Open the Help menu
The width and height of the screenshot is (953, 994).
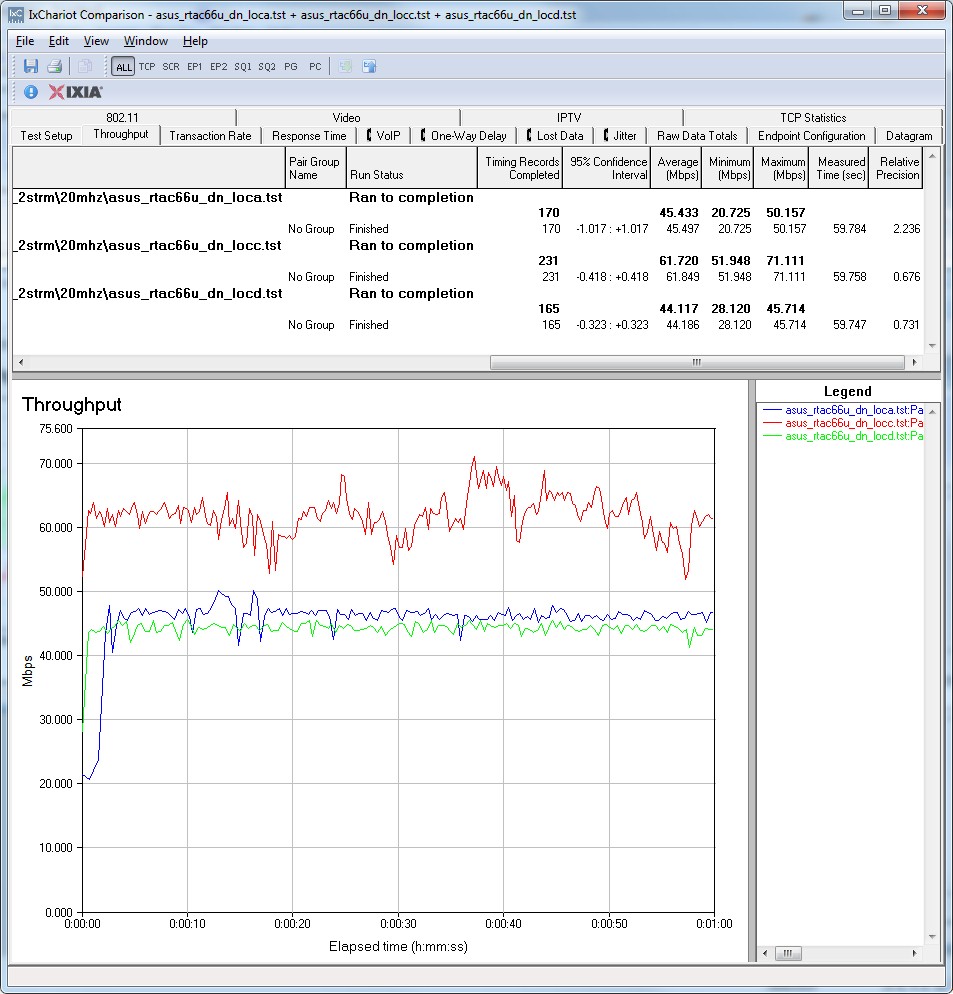pyautogui.click(x=195, y=41)
